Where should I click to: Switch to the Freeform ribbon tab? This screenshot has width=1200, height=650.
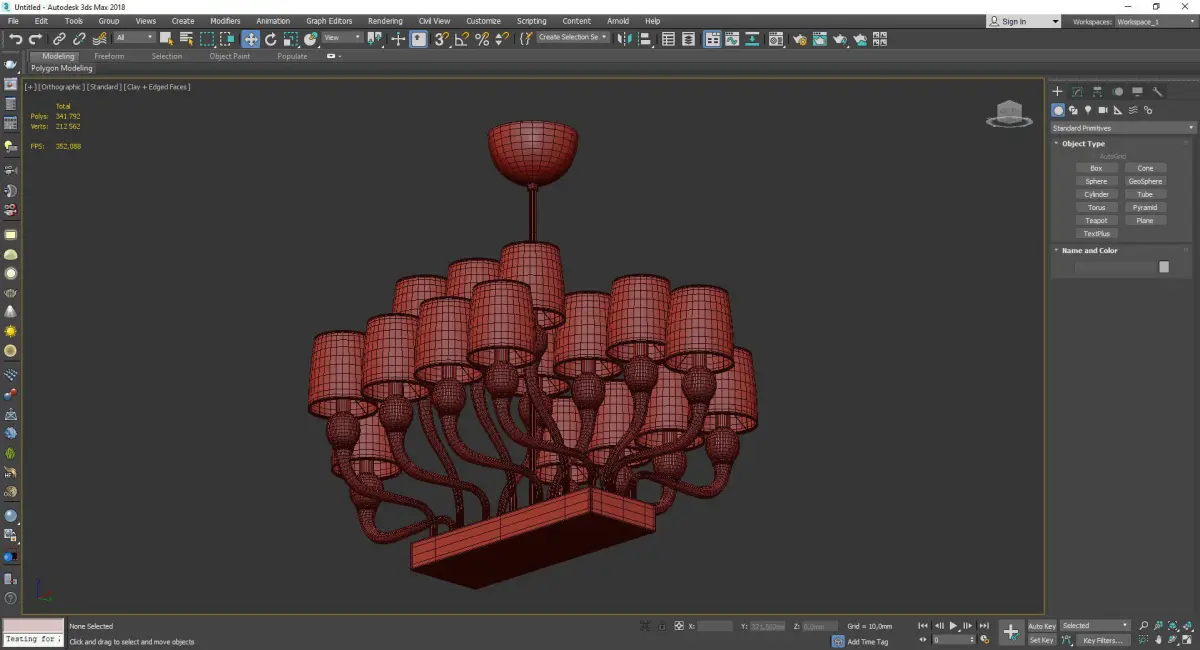pos(109,56)
